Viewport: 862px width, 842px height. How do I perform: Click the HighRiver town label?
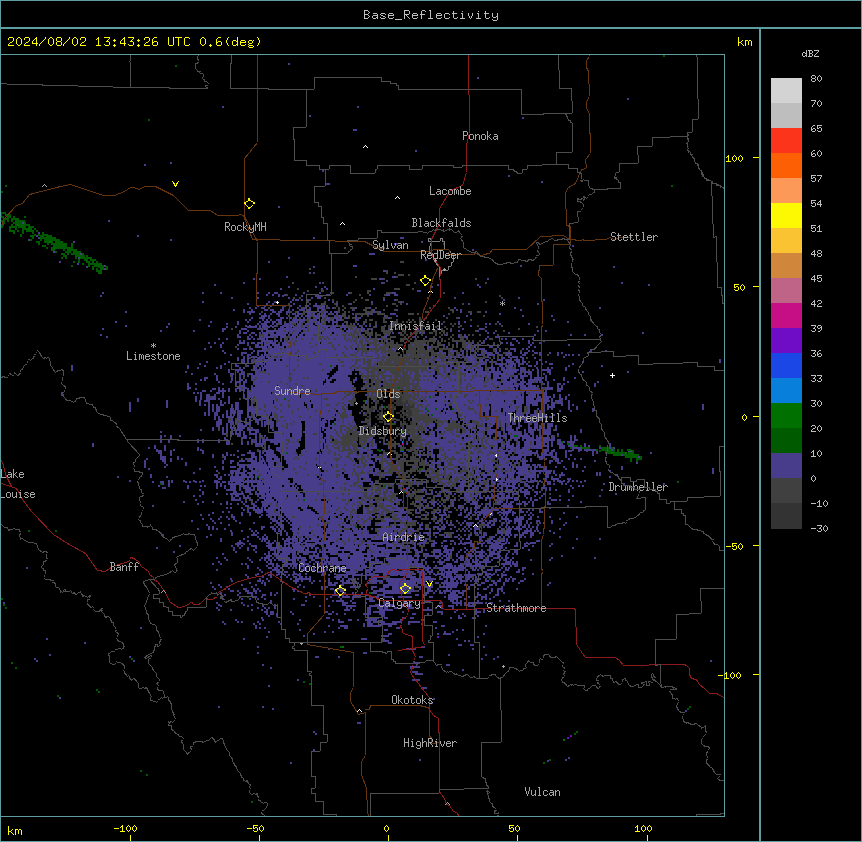click(x=430, y=743)
